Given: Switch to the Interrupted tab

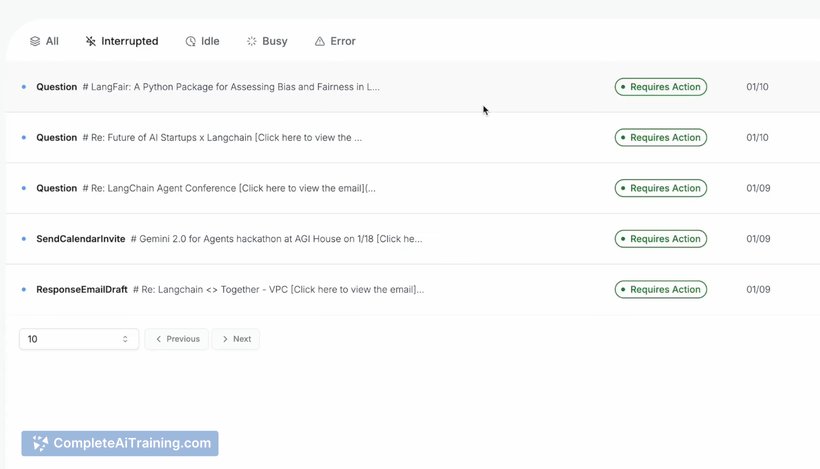Looking at the screenshot, I should (x=122, y=41).
